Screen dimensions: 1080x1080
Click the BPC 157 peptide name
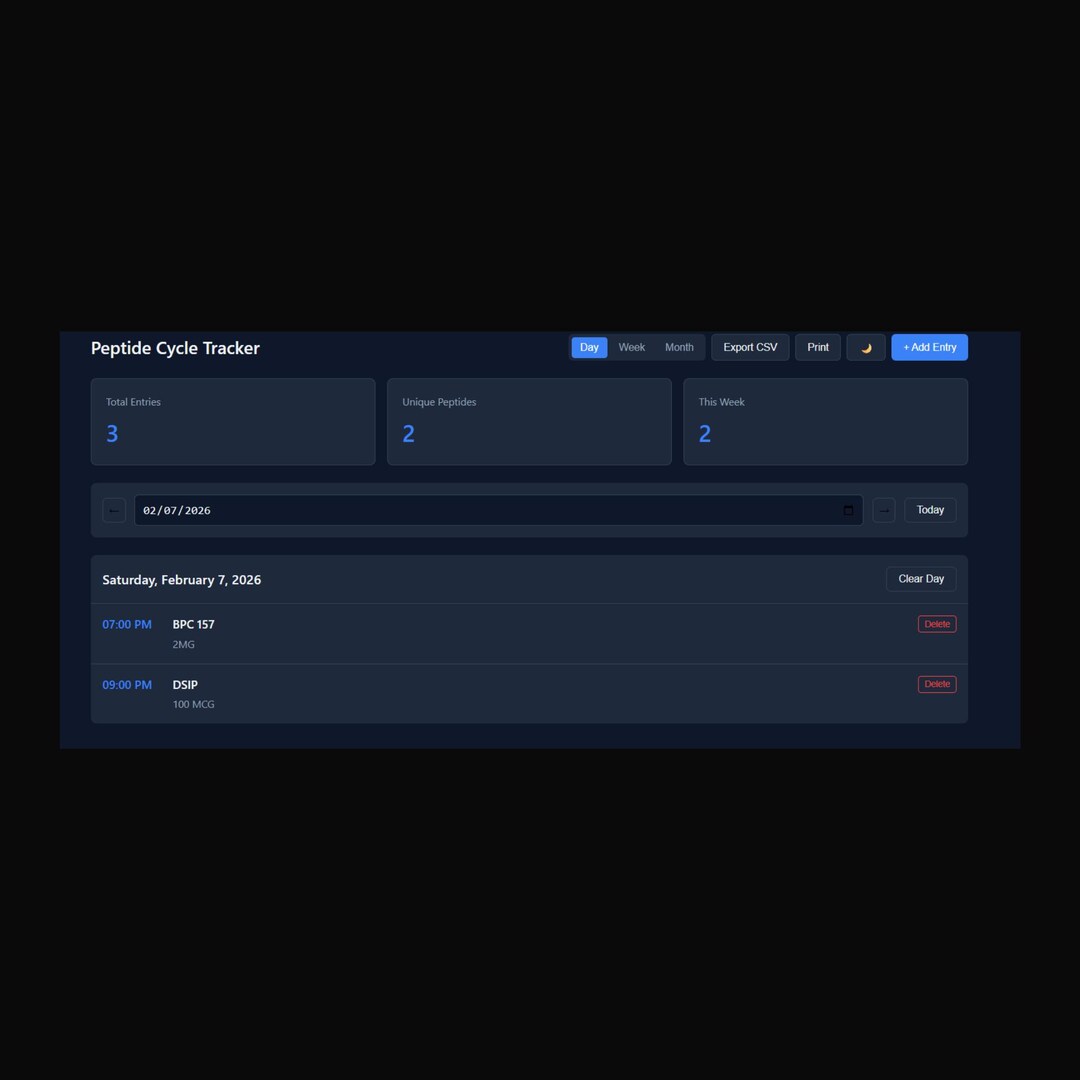(x=194, y=625)
